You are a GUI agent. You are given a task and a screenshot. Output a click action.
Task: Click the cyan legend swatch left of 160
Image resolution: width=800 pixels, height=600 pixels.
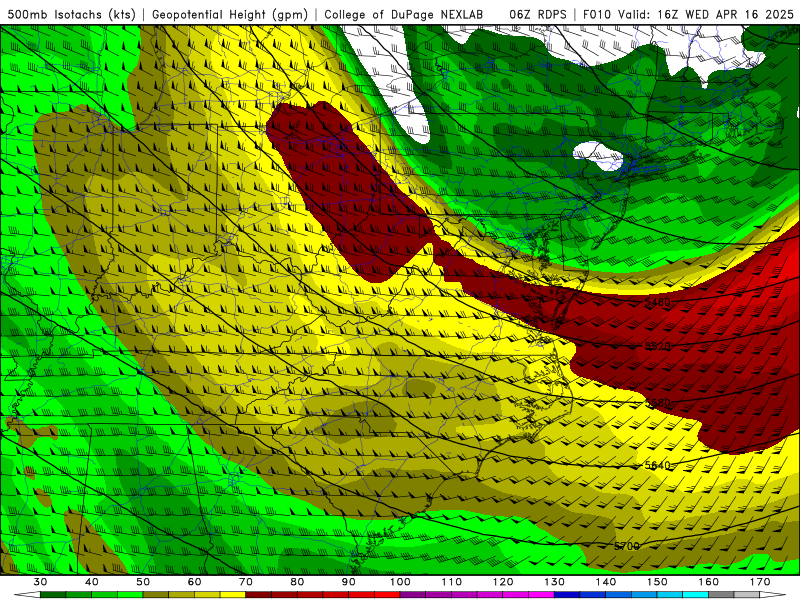(695, 594)
